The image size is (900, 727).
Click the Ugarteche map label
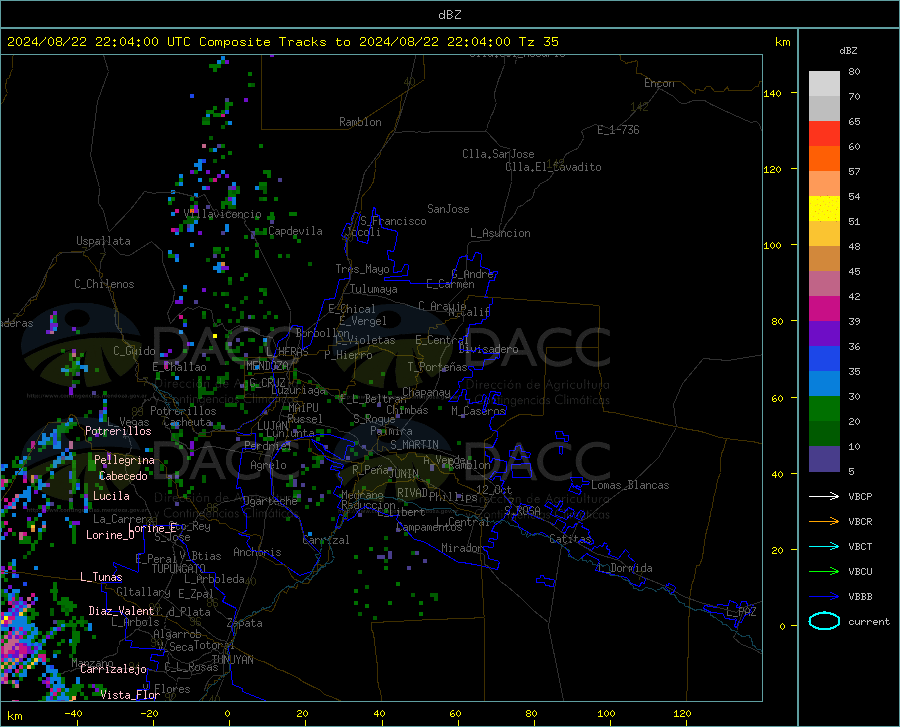coord(270,501)
